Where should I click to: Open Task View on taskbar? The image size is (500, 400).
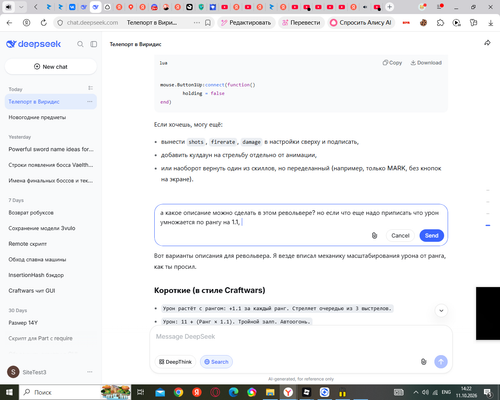pyautogui.click(x=141, y=392)
